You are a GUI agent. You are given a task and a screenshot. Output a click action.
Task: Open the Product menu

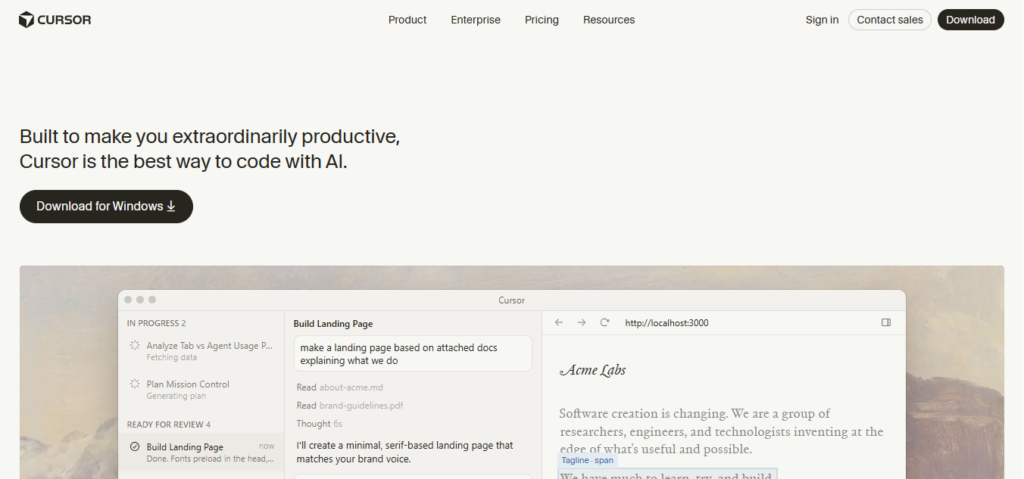tap(407, 20)
